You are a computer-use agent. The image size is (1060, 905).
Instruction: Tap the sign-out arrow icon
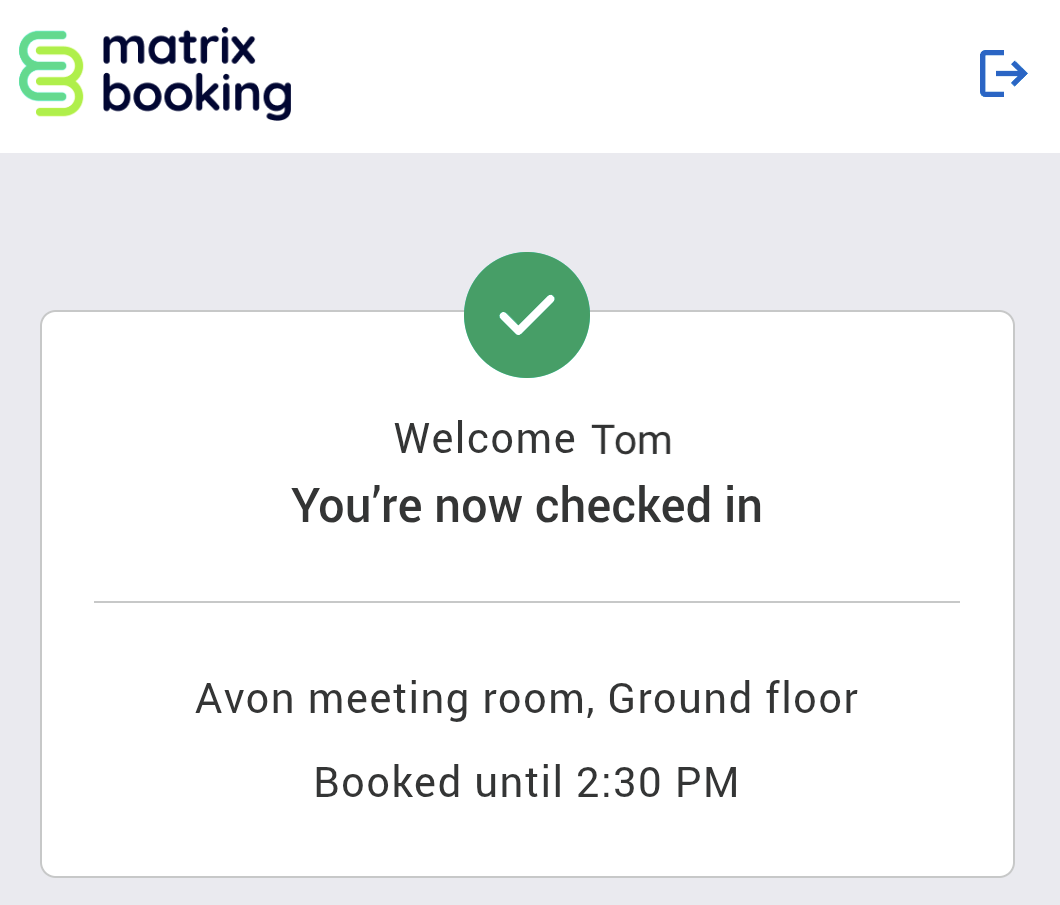pos(1002,72)
